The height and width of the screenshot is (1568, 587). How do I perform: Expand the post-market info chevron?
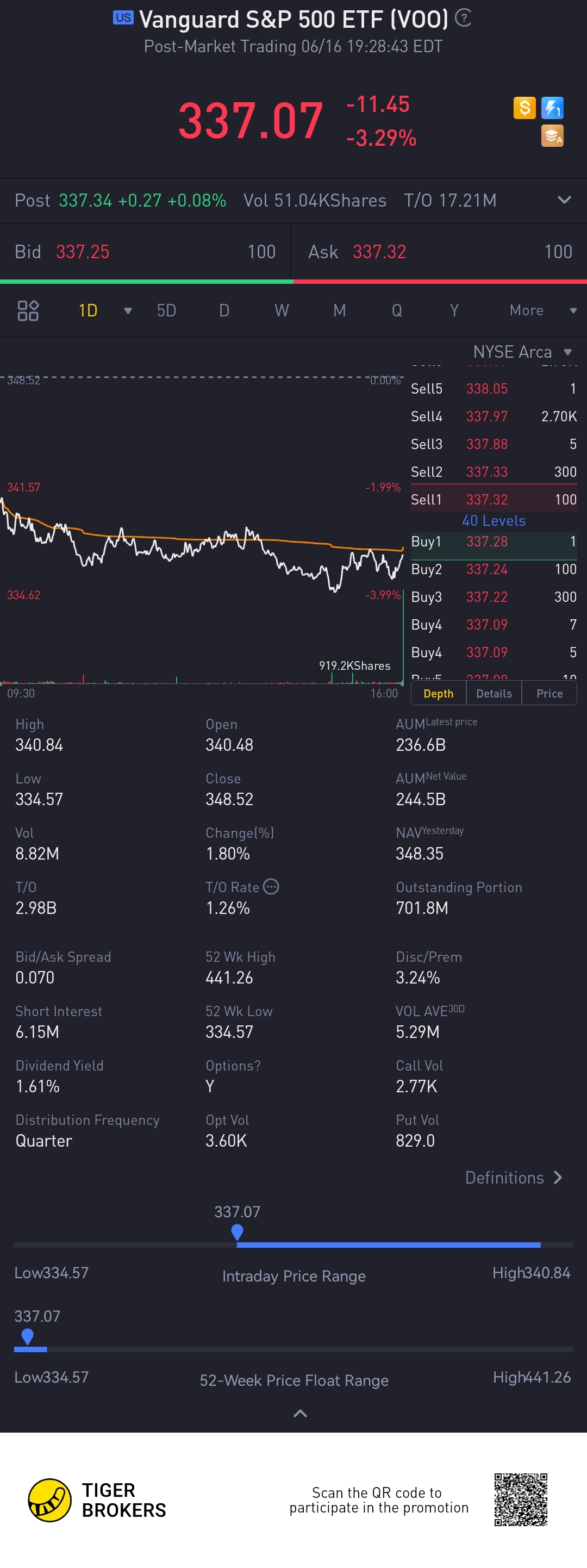pos(564,200)
